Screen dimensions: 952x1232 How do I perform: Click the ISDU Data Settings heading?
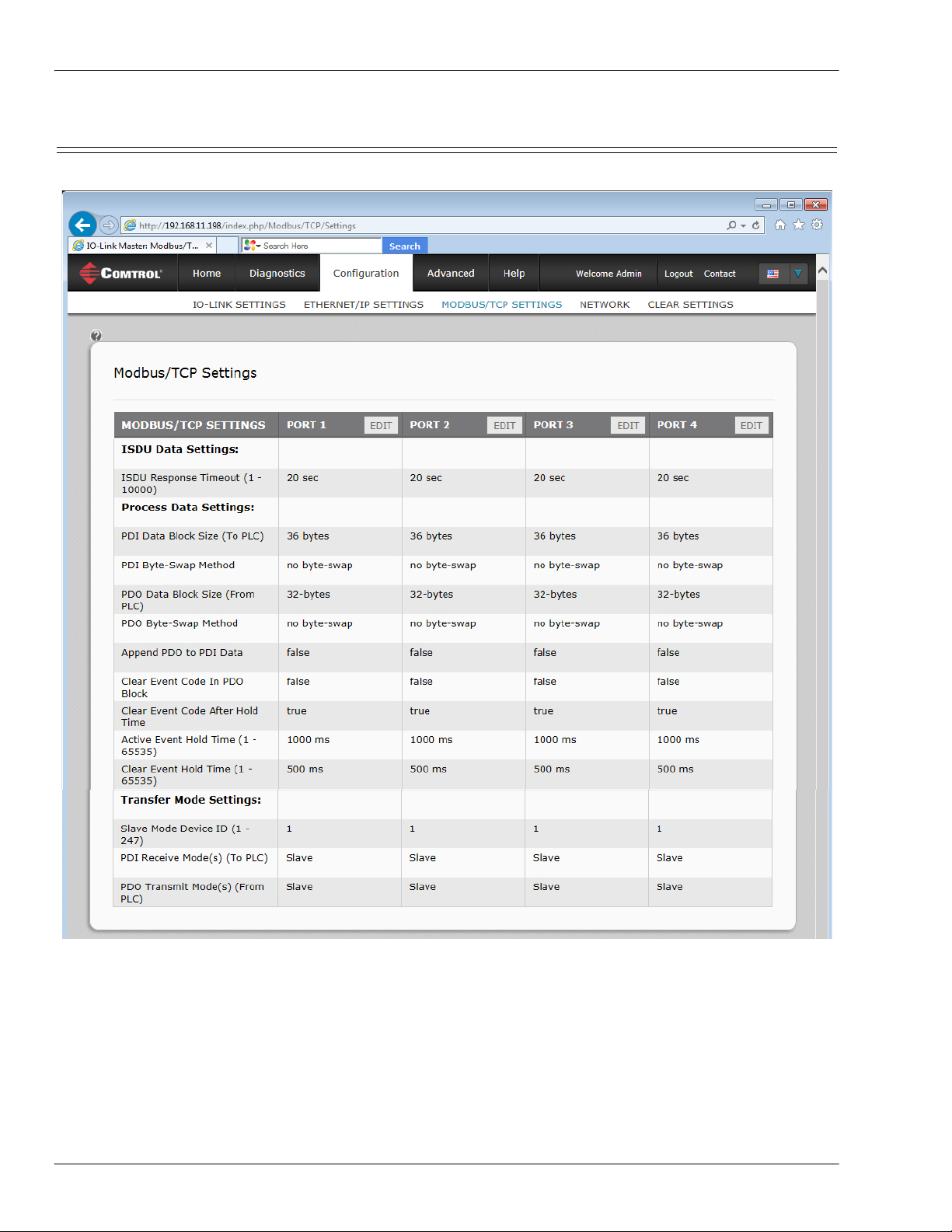(x=180, y=449)
